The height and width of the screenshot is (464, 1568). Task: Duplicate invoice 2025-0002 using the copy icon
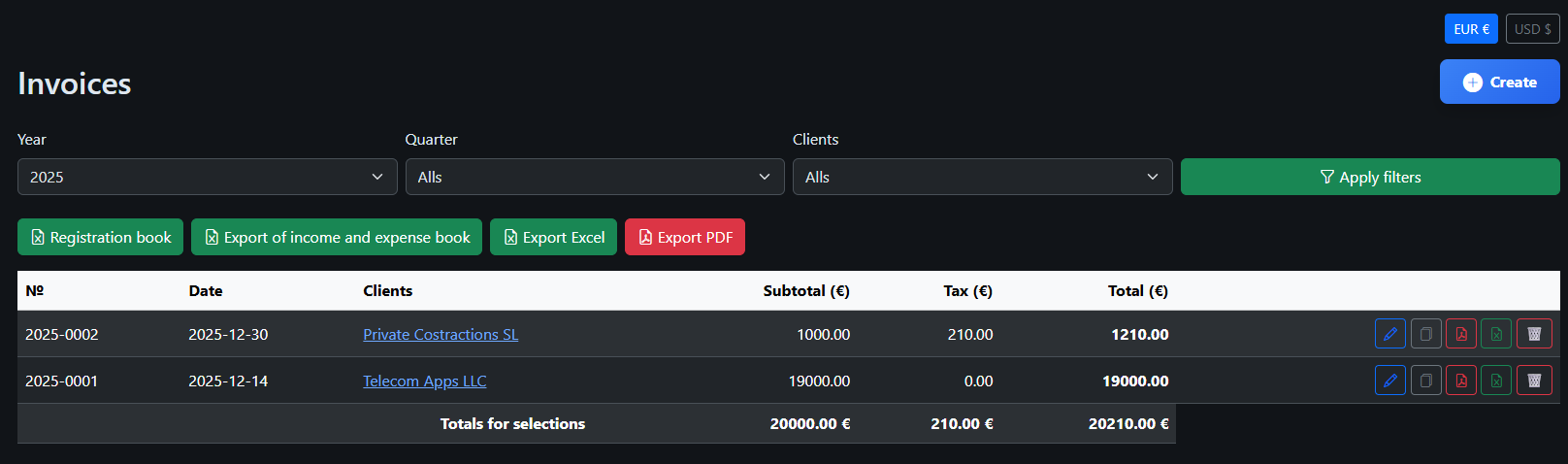(1425, 334)
